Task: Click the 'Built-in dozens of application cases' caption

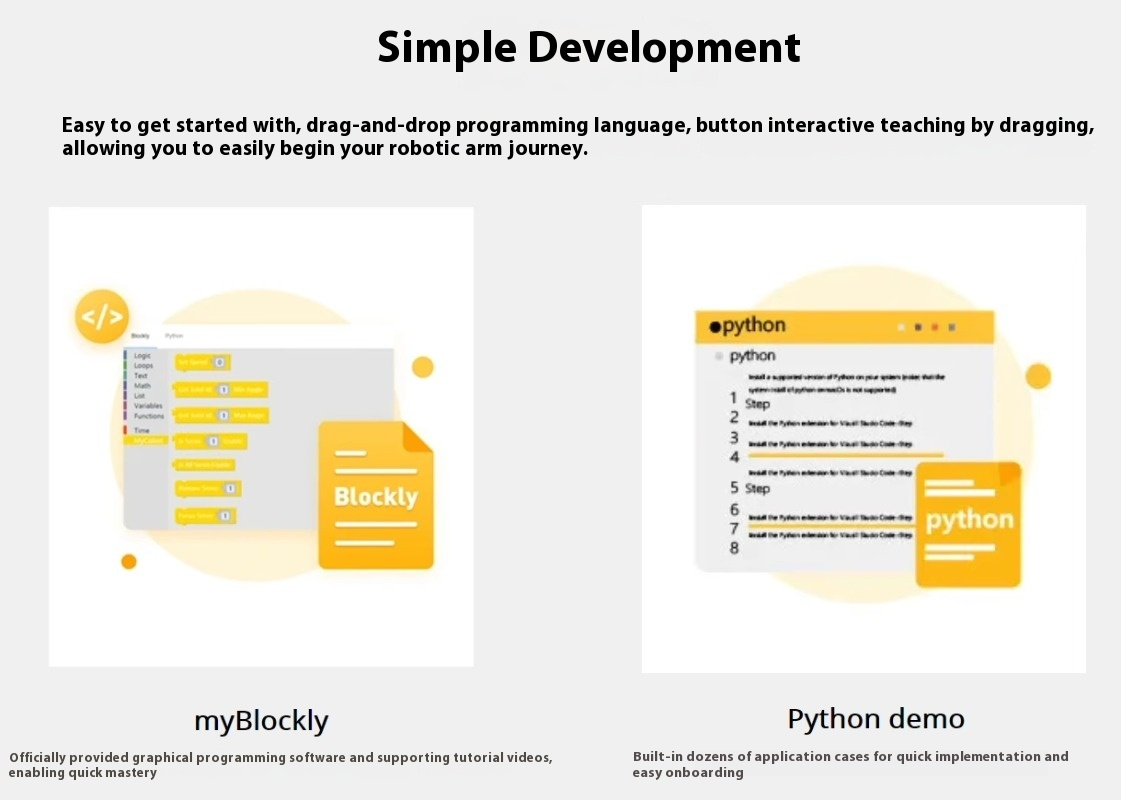Action: click(x=851, y=764)
